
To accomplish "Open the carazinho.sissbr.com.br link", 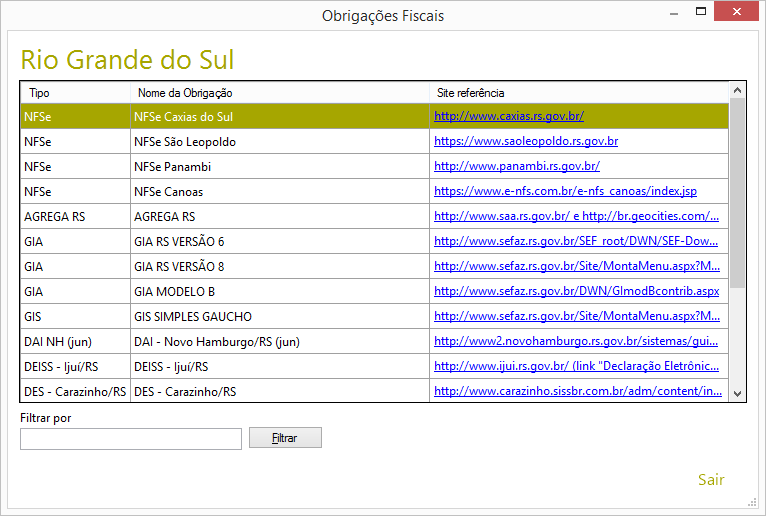I will click(x=578, y=390).
